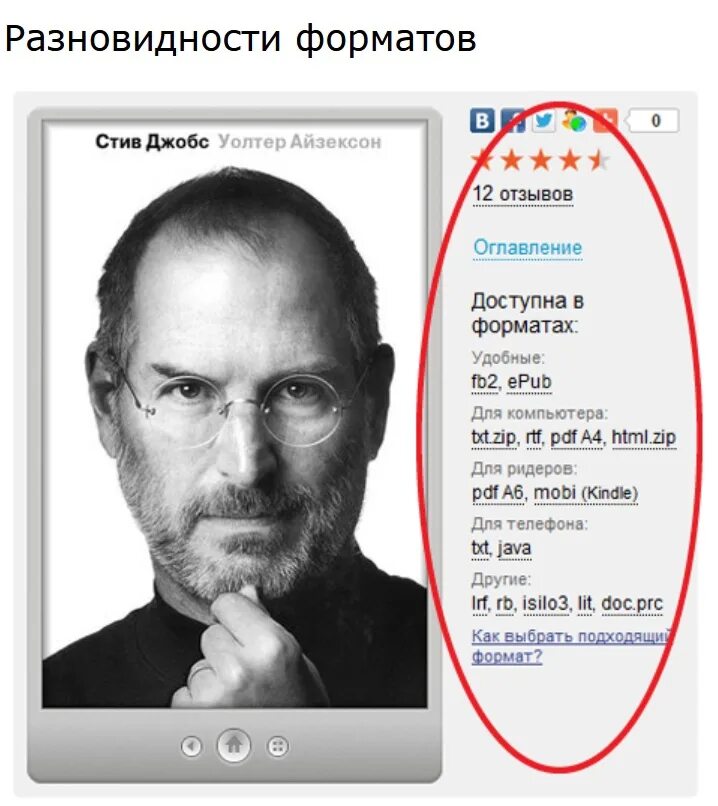
Task: Open Как выбрать подходящий формат help link
Action: [572, 646]
